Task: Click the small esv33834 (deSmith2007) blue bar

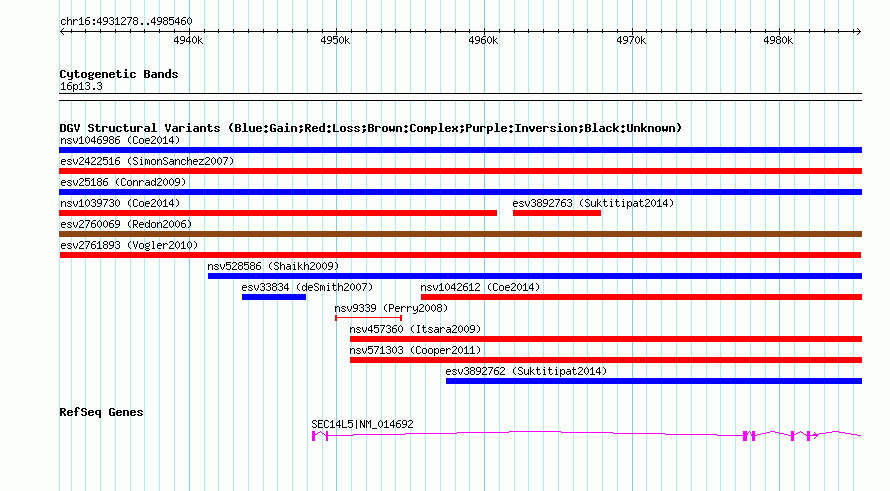Action: (274, 297)
